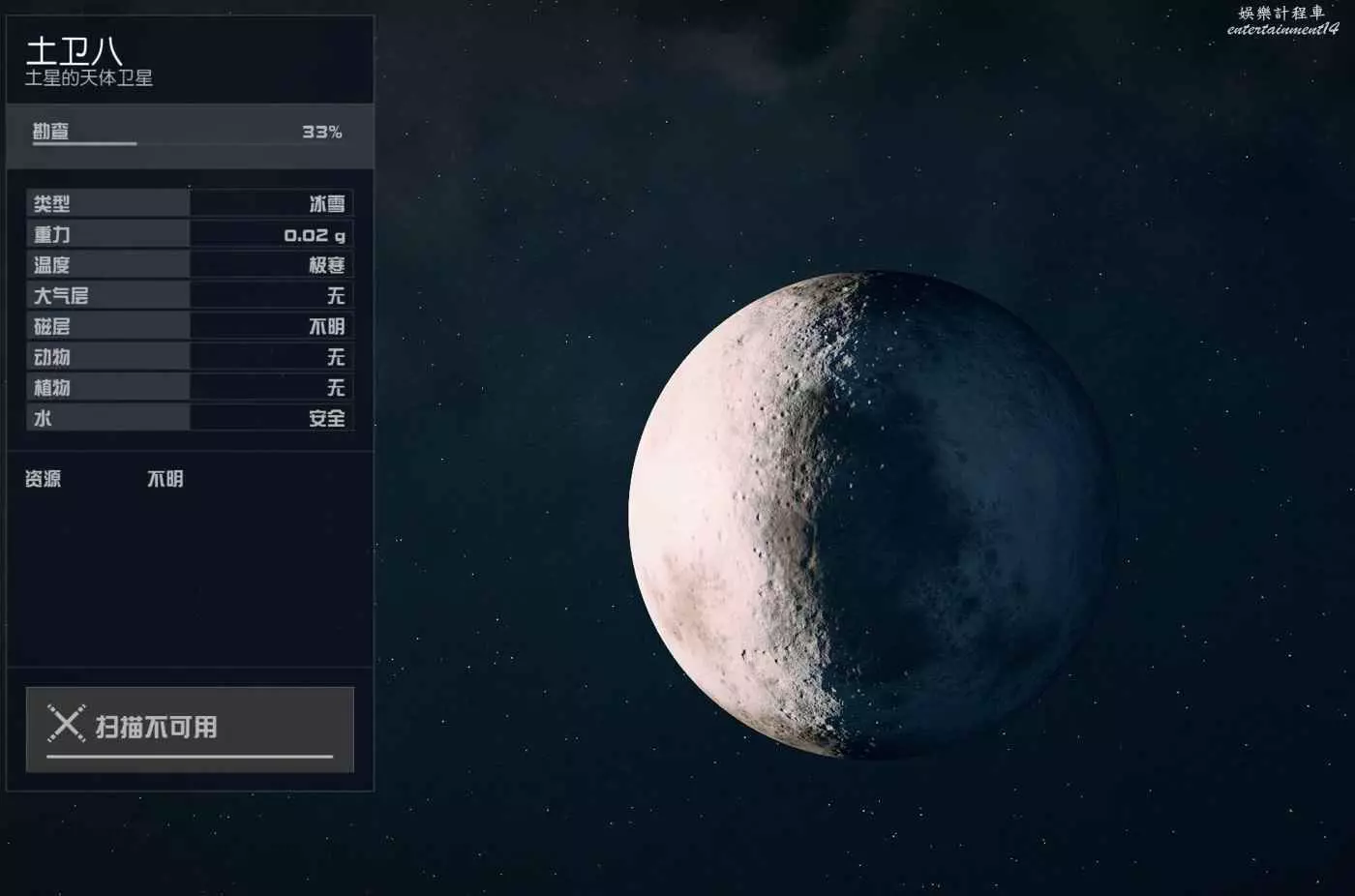
Task: Click the 土卫八 planet title
Action: (x=74, y=50)
